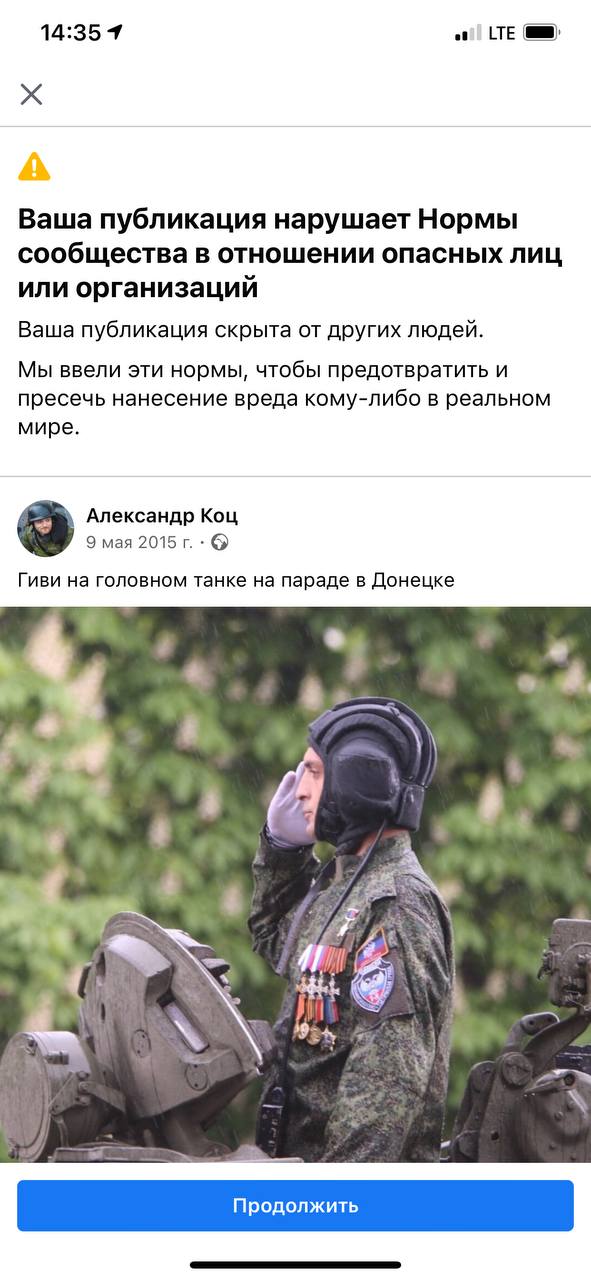Tap the medals on the soldier's chest
The width and height of the screenshot is (591, 1280).
[x=320, y=995]
